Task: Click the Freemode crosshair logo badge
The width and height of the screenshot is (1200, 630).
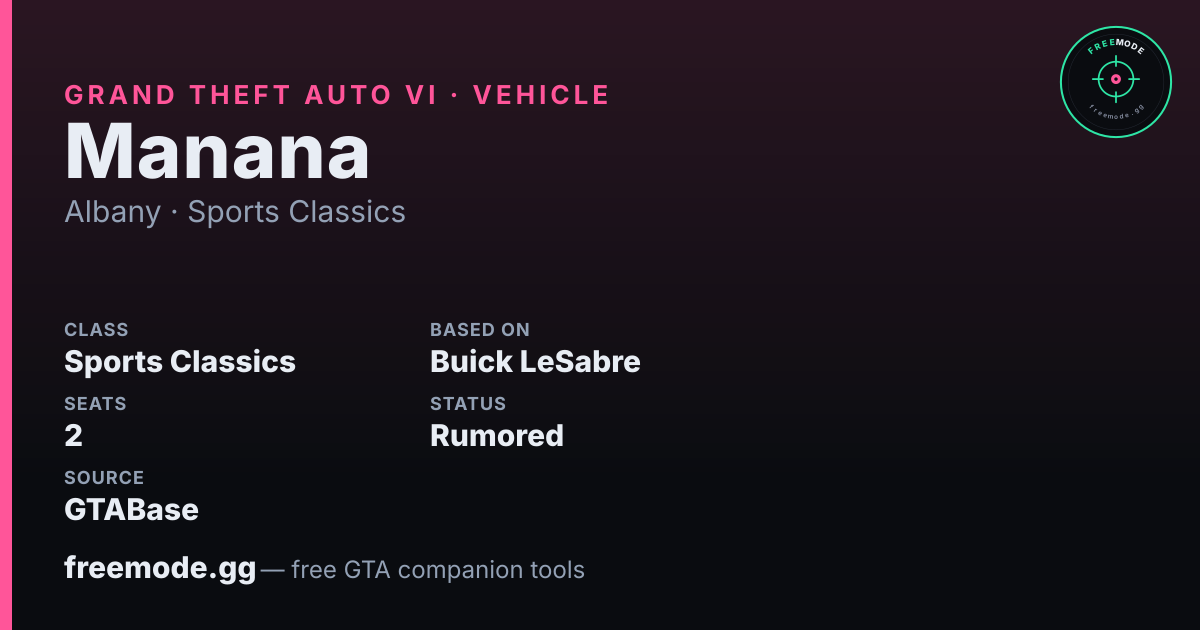Action: [1115, 82]
